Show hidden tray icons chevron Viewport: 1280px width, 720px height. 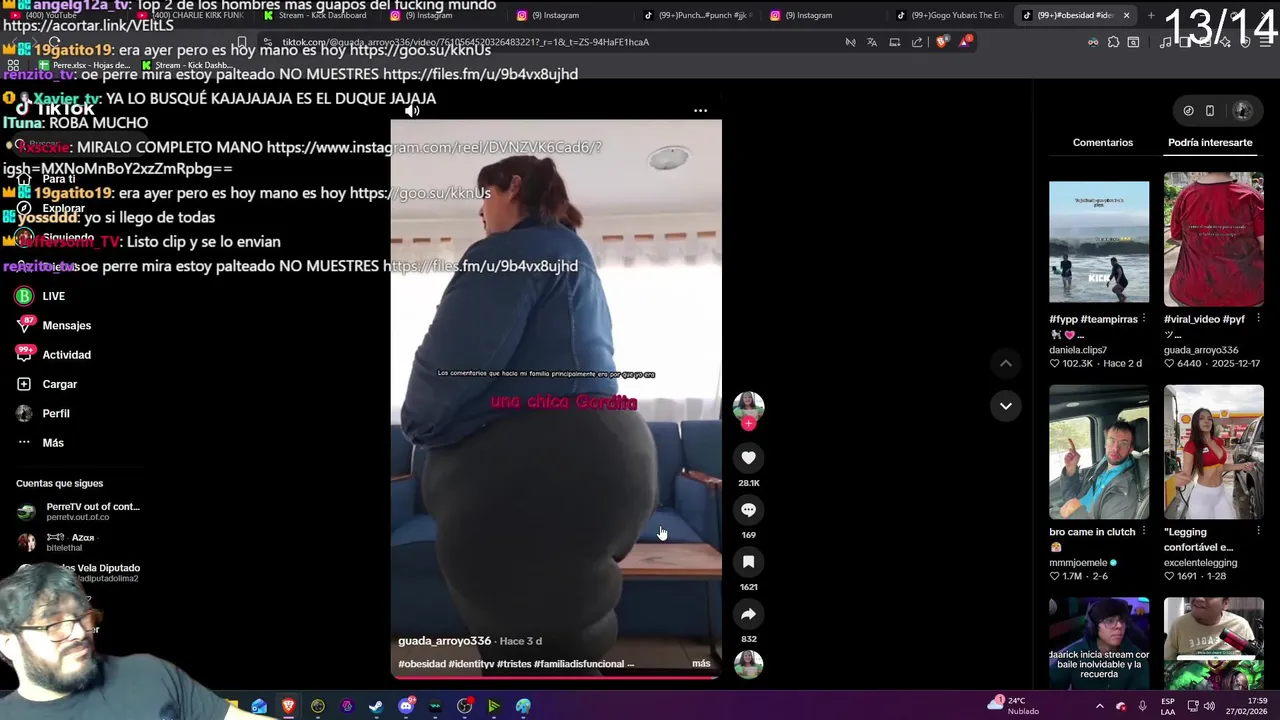[x=1099, y=706]
